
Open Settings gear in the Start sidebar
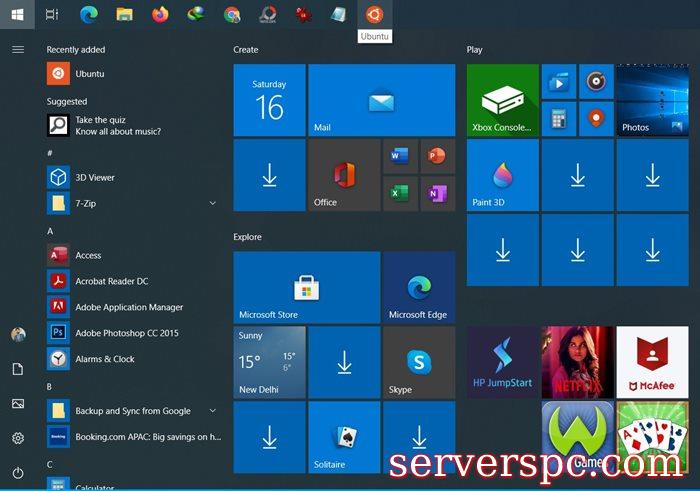[x=18, y=438]
